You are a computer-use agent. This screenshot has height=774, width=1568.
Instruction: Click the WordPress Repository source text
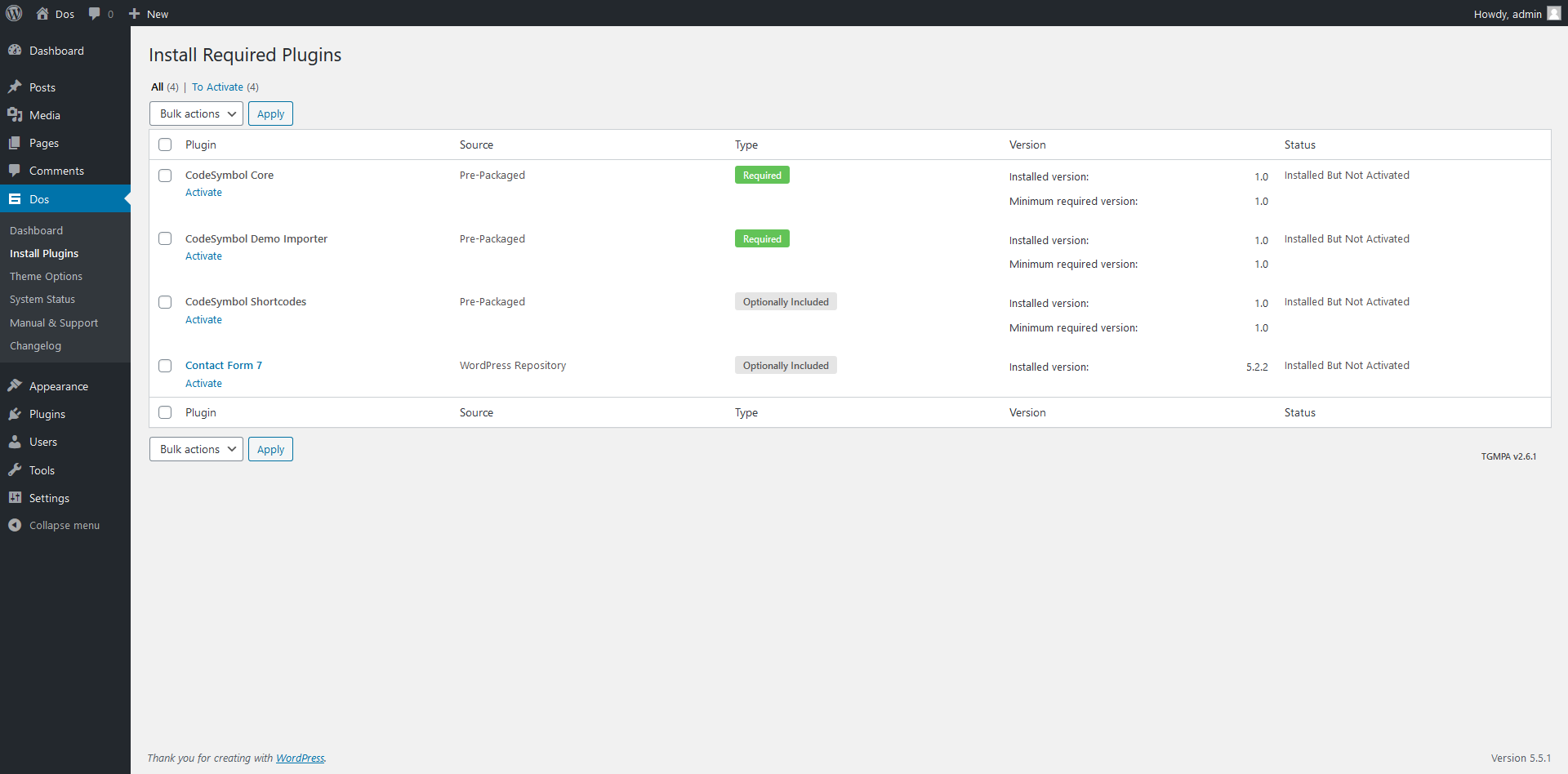point(513,365)
